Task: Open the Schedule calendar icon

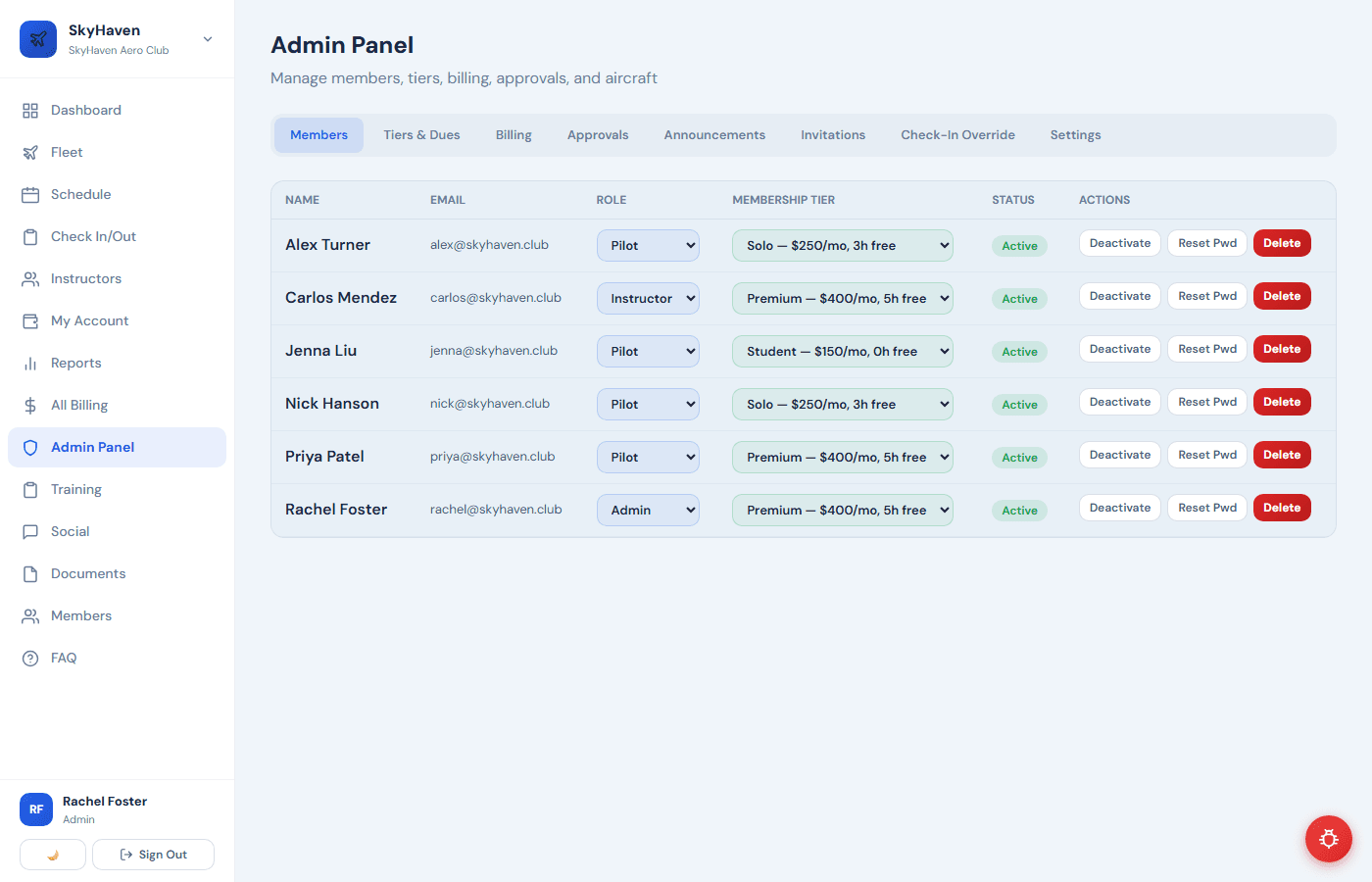Action: (30, 194)
